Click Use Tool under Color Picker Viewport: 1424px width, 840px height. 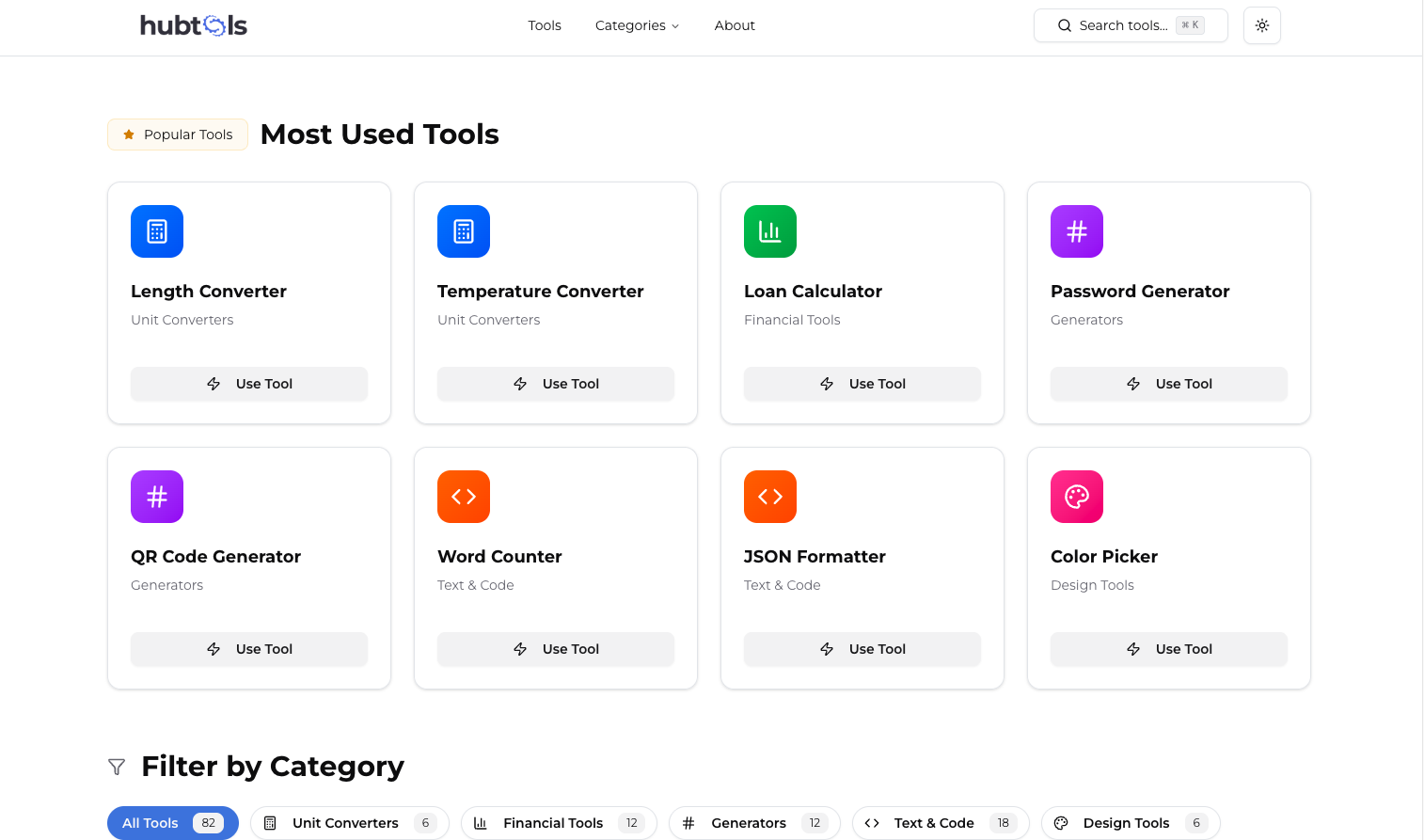[1168, 649]
